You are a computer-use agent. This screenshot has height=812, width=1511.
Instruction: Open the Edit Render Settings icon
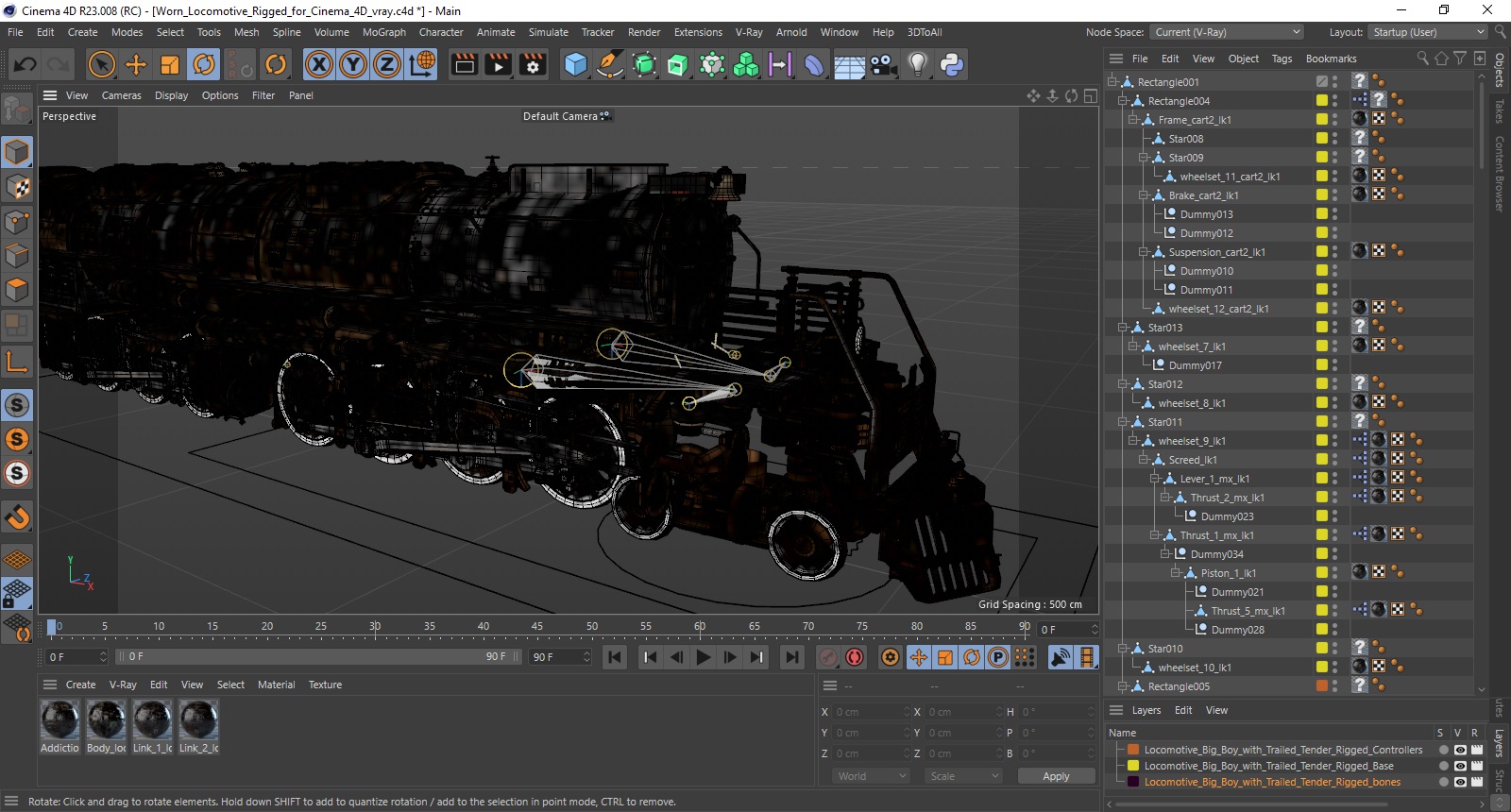pyautogui.click(x=533, y=64)
